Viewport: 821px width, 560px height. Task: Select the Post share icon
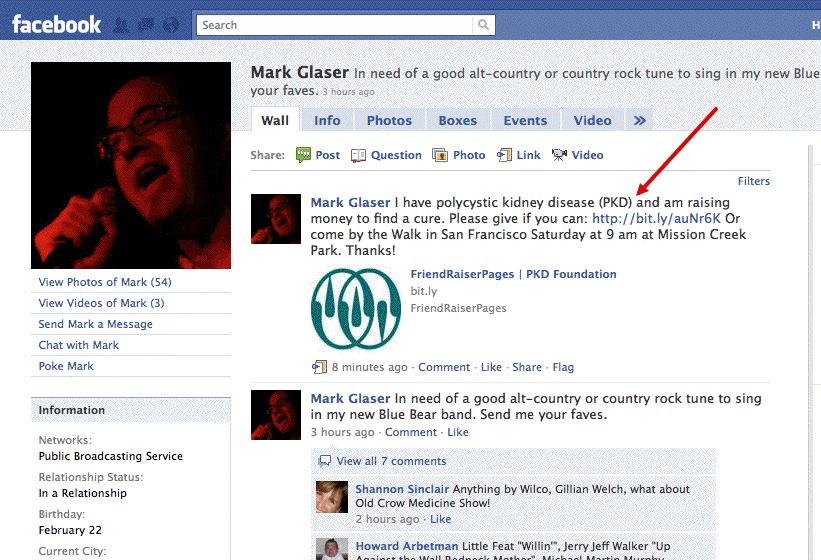pos(304,155)
